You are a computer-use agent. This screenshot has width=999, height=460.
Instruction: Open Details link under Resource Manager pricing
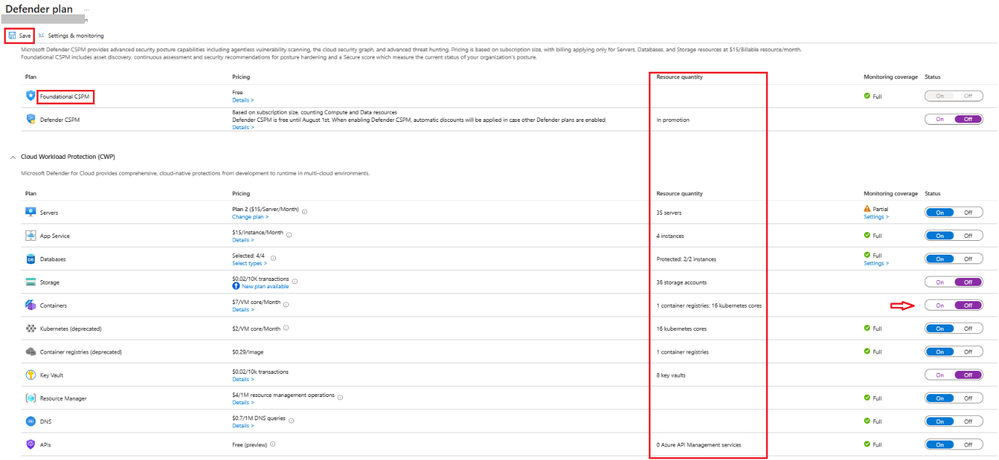(x=243, y=402)
